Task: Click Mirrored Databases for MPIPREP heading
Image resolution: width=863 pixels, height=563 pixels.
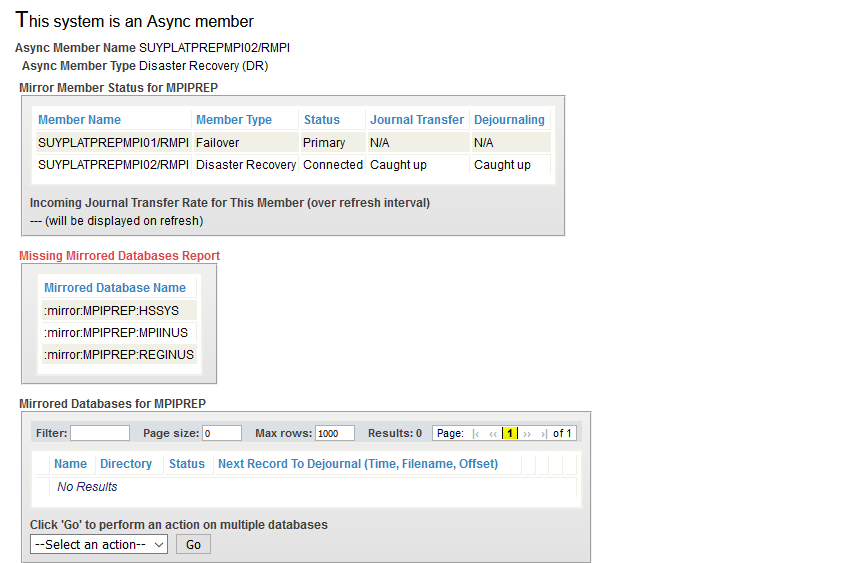Action: (x=112, y=403)
